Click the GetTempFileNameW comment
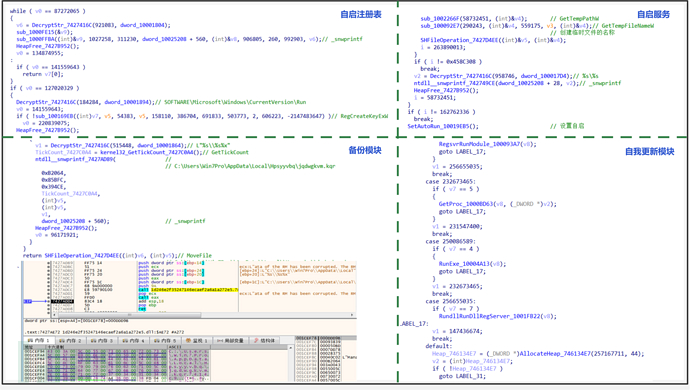 tap(623, 26)
